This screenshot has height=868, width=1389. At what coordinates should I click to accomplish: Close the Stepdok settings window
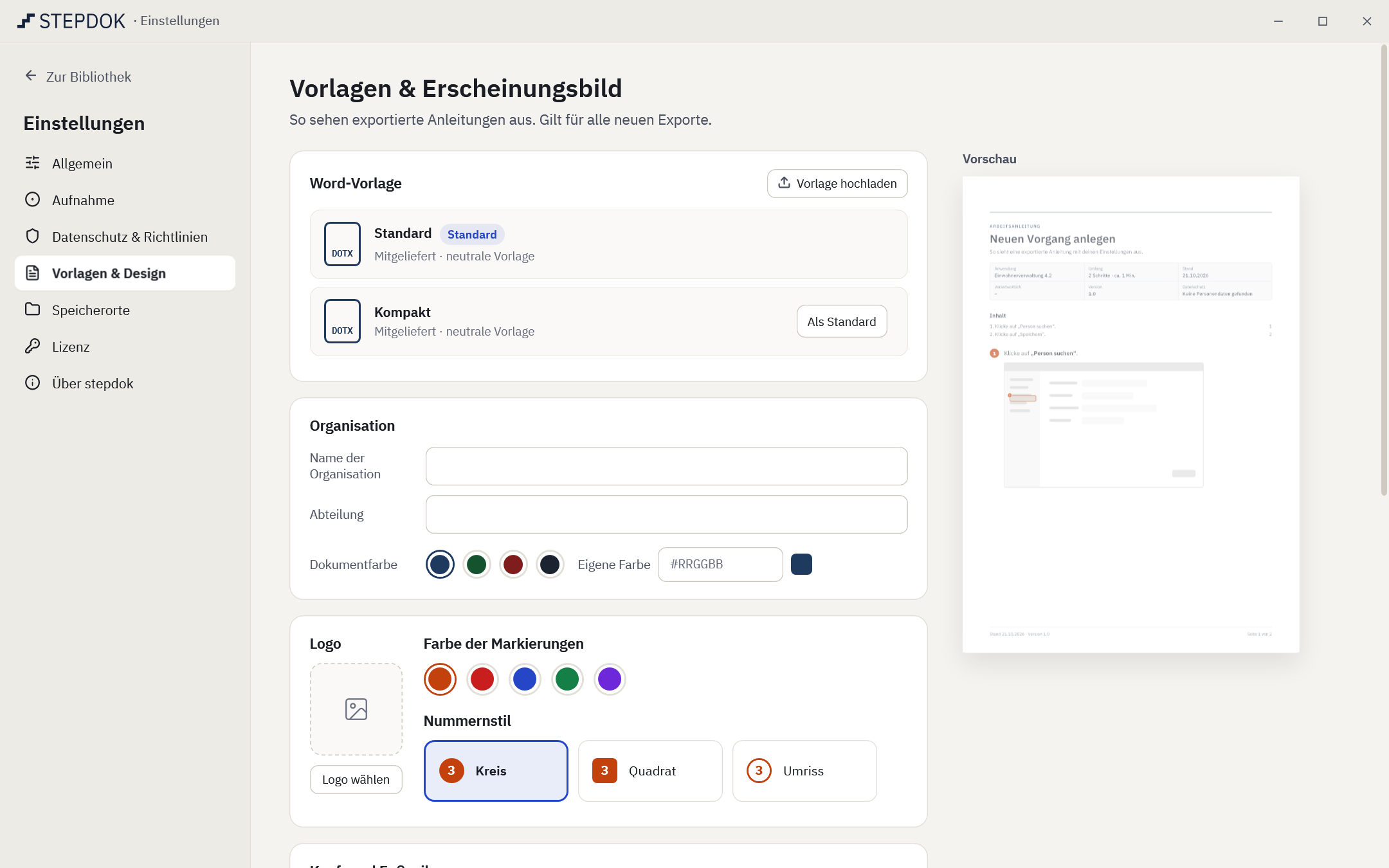click(x=1367, y=21)
